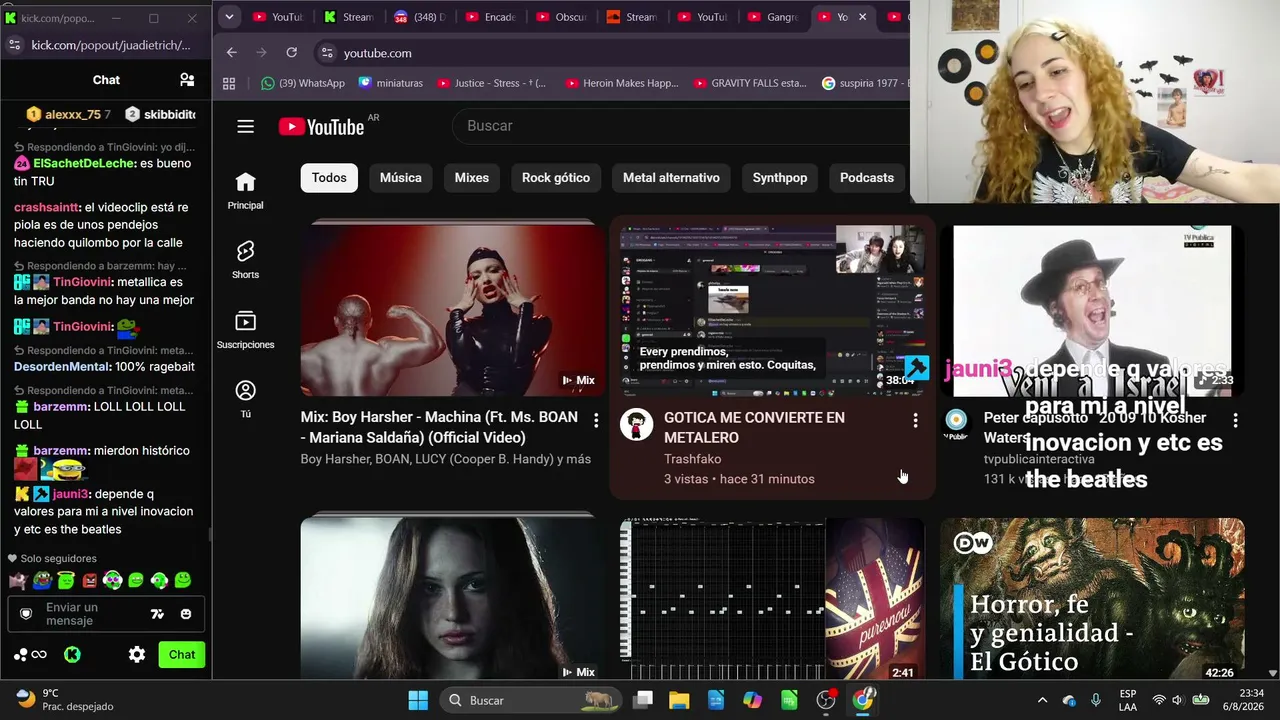This screenshot has height=720, width=1280.
Task: Open the Windows Start menu
Action: click(x=418, y=700)
